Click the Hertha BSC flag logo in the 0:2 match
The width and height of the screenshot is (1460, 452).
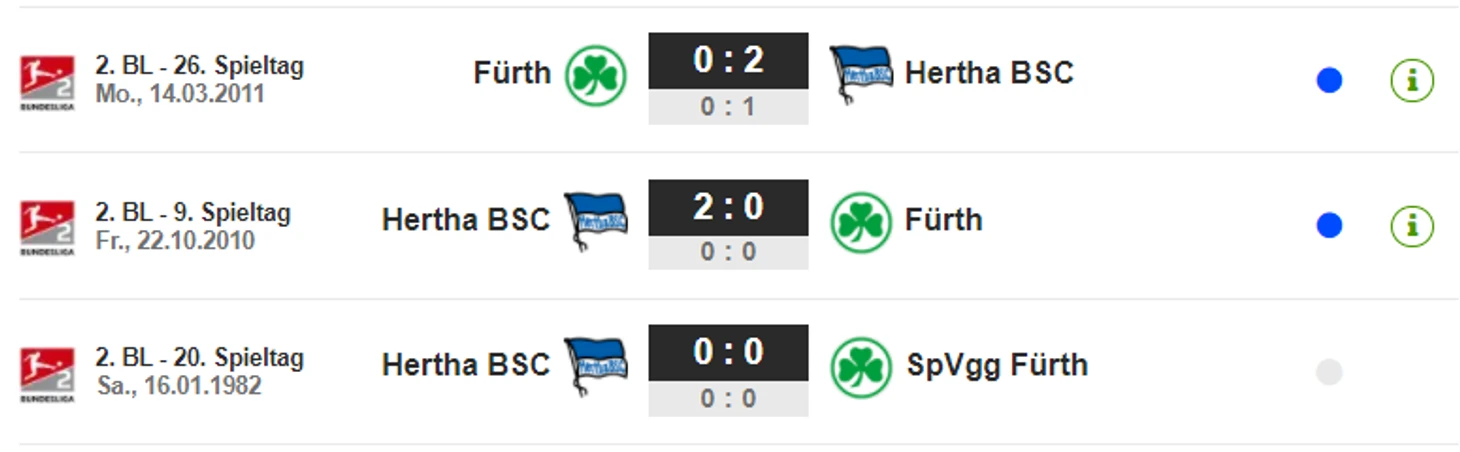pyautogui.click(x=861, y=74)
